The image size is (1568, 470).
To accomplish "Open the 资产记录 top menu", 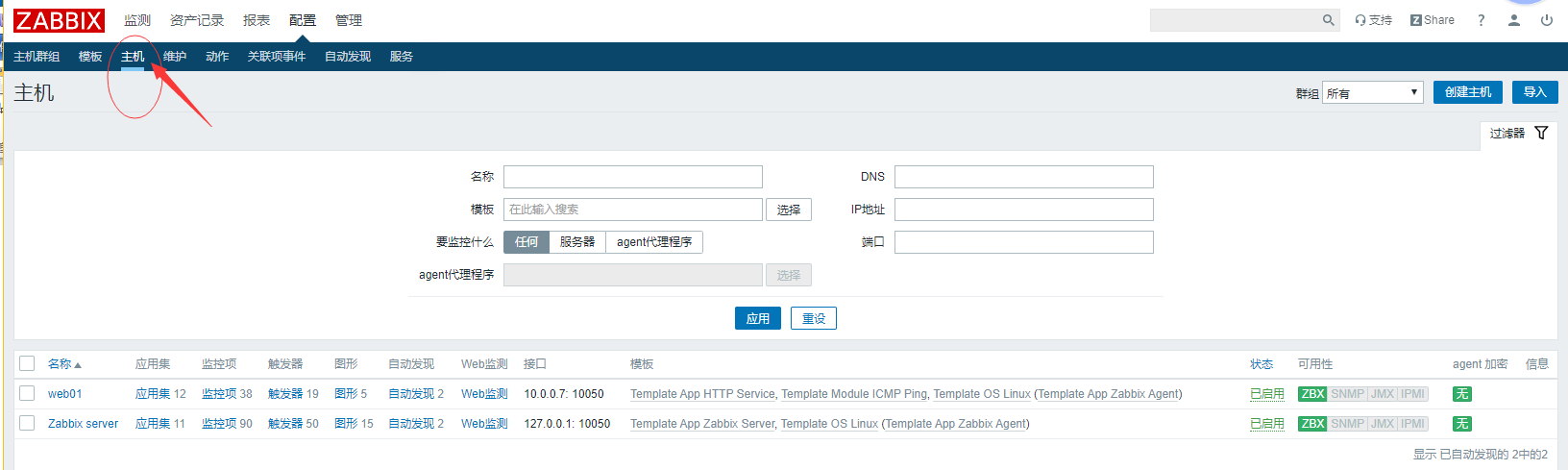I will pos(197,20).
